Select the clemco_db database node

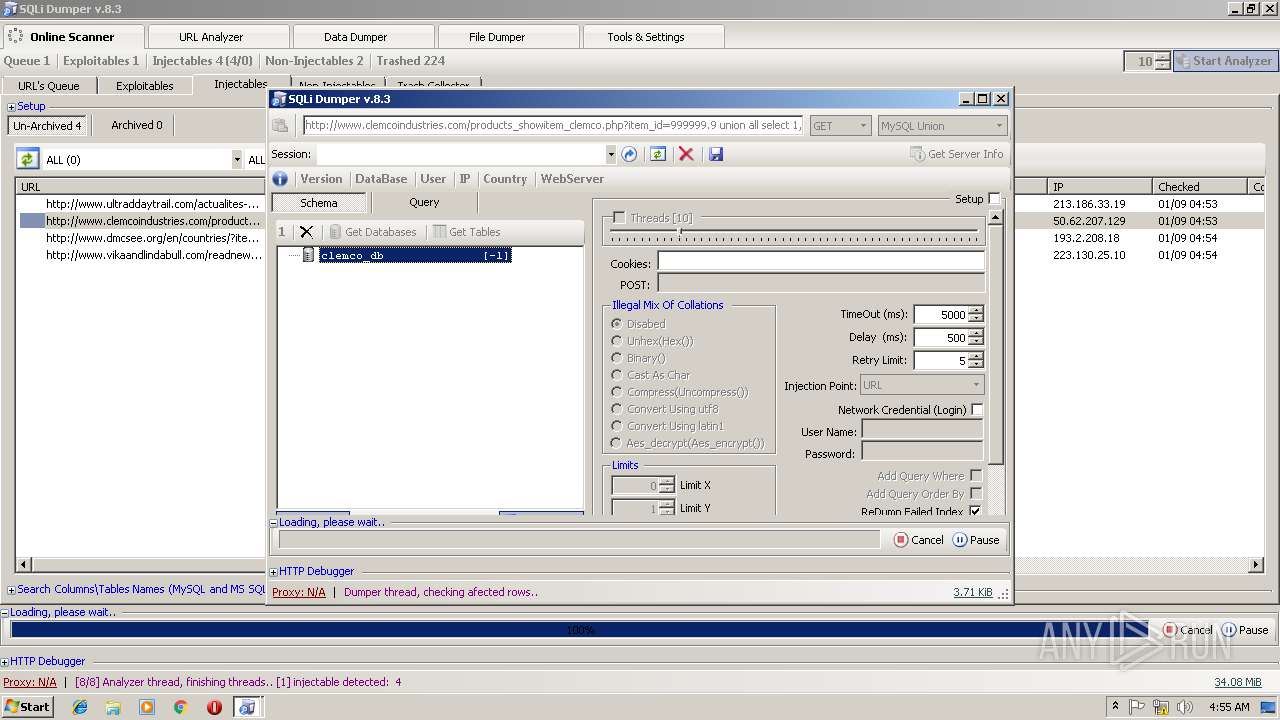[415, 255]
